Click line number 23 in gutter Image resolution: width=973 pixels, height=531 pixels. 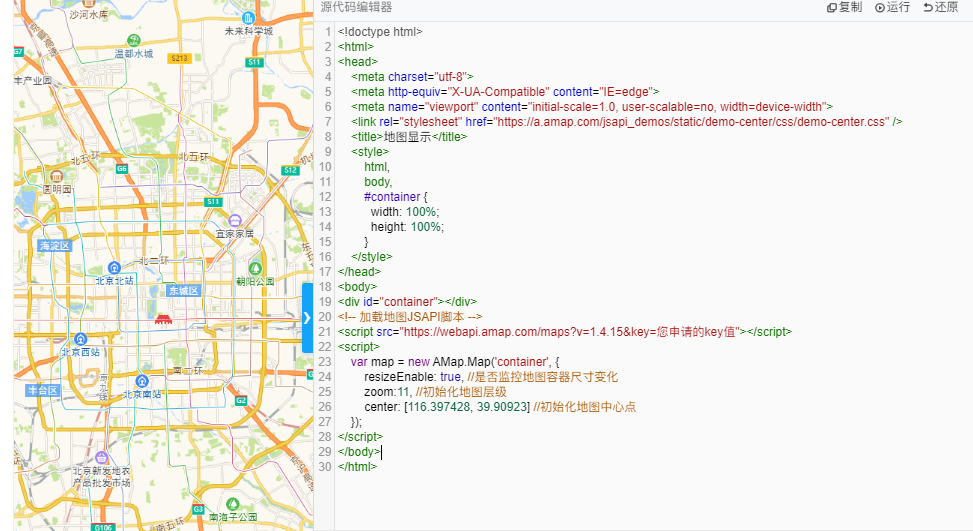pos(325,362)
